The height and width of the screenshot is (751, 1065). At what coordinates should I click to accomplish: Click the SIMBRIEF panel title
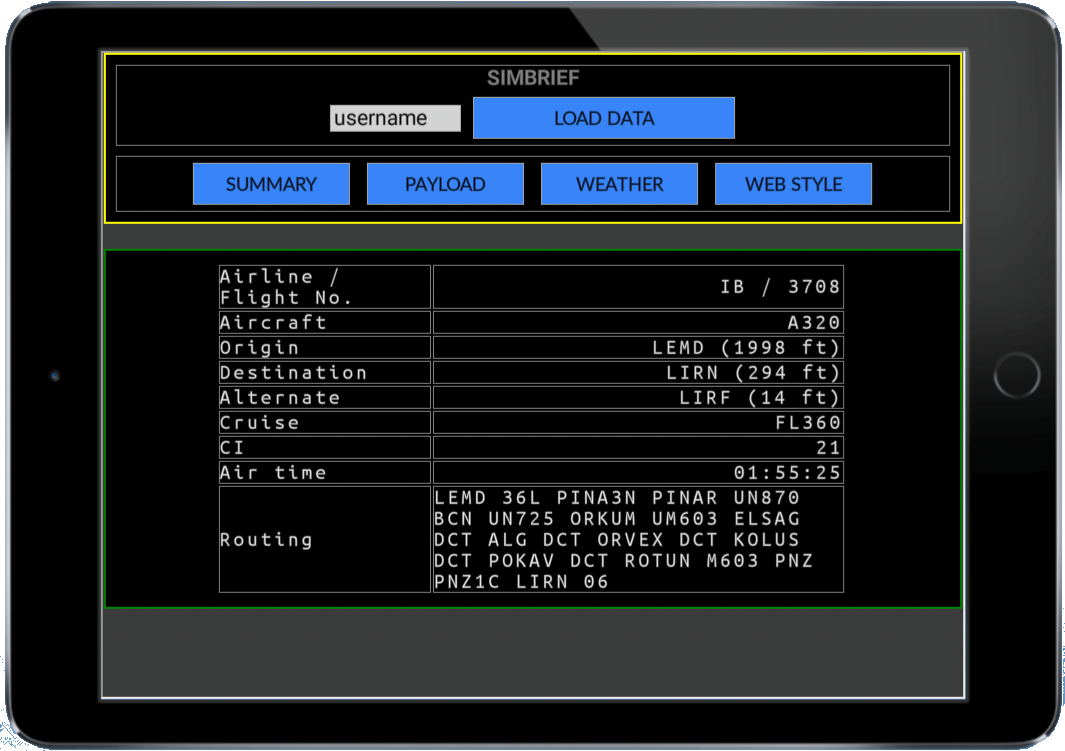point(533,78)
